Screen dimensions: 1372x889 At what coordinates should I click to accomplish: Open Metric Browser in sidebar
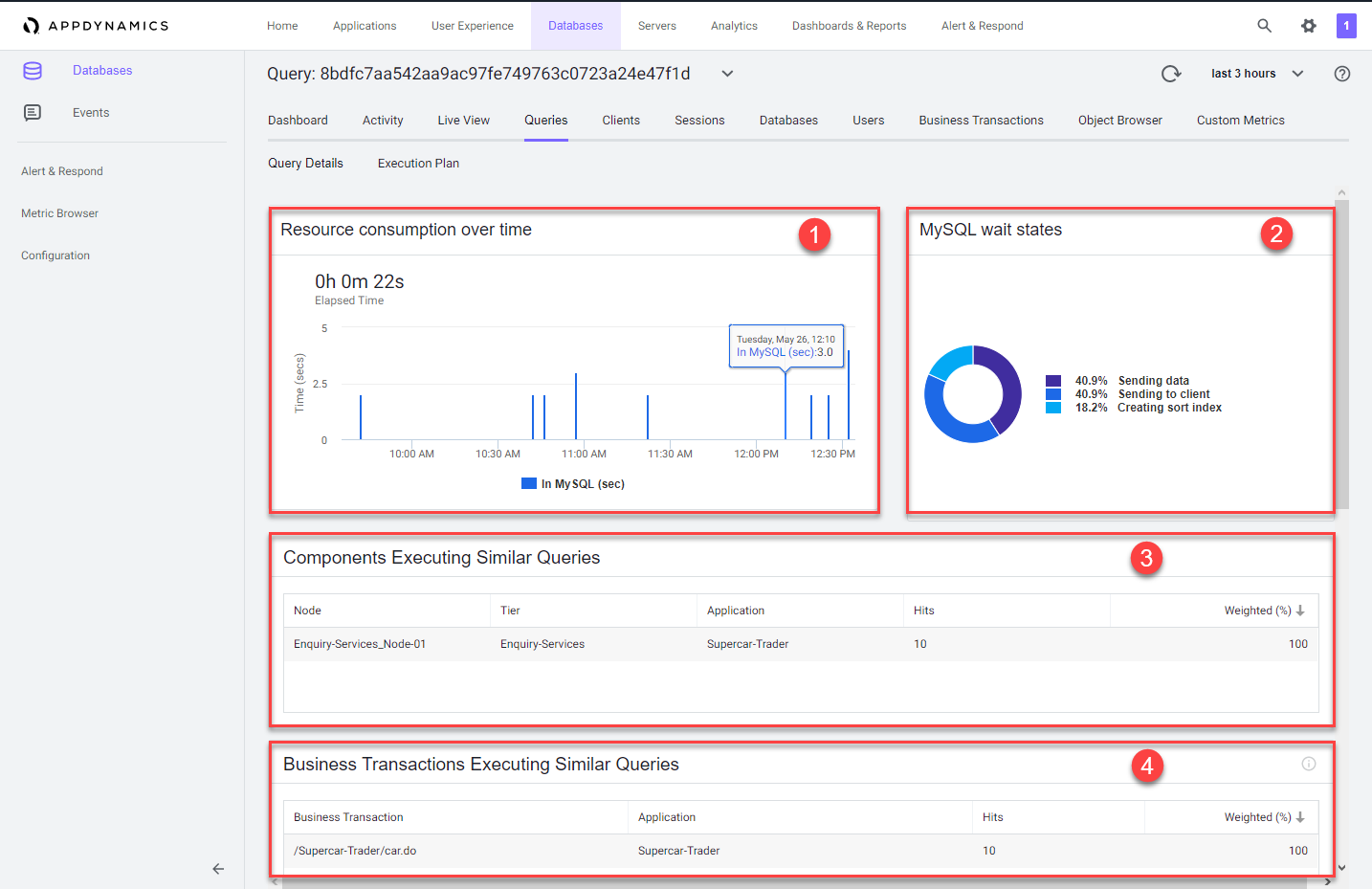coord(59,213)
